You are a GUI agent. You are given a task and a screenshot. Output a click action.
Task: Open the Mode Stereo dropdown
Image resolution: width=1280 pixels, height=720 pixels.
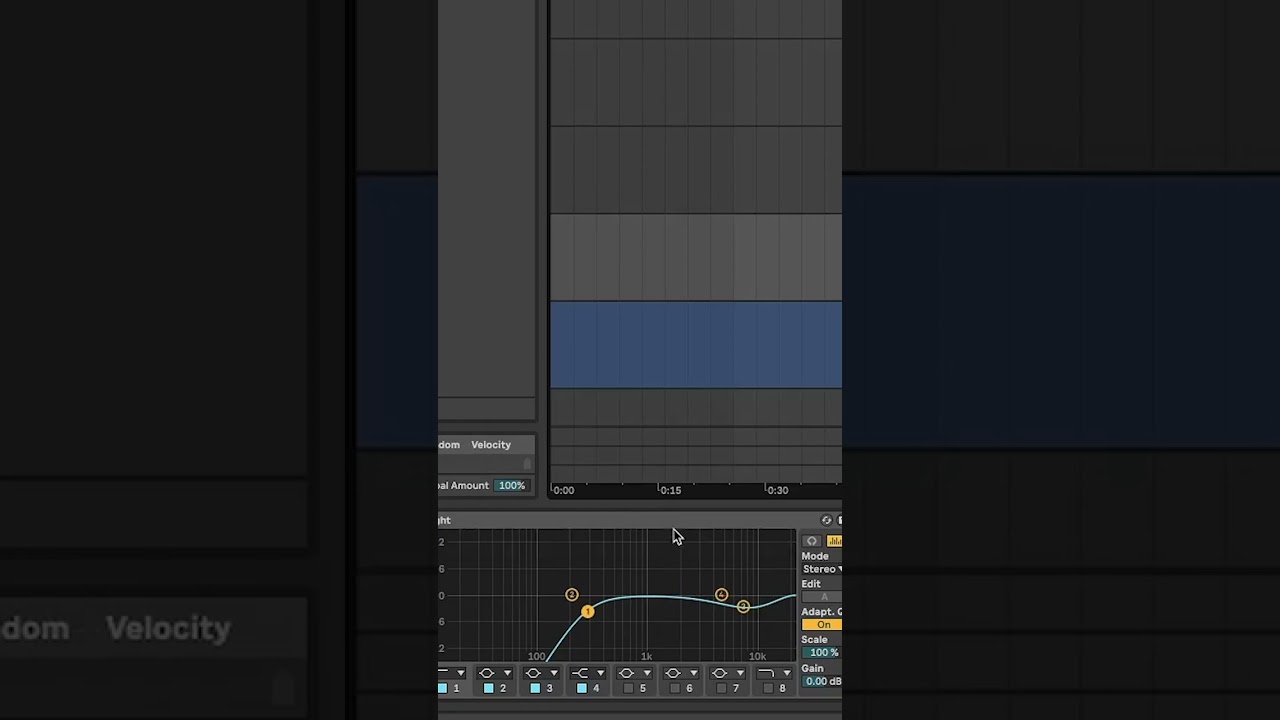click(822, 569)
